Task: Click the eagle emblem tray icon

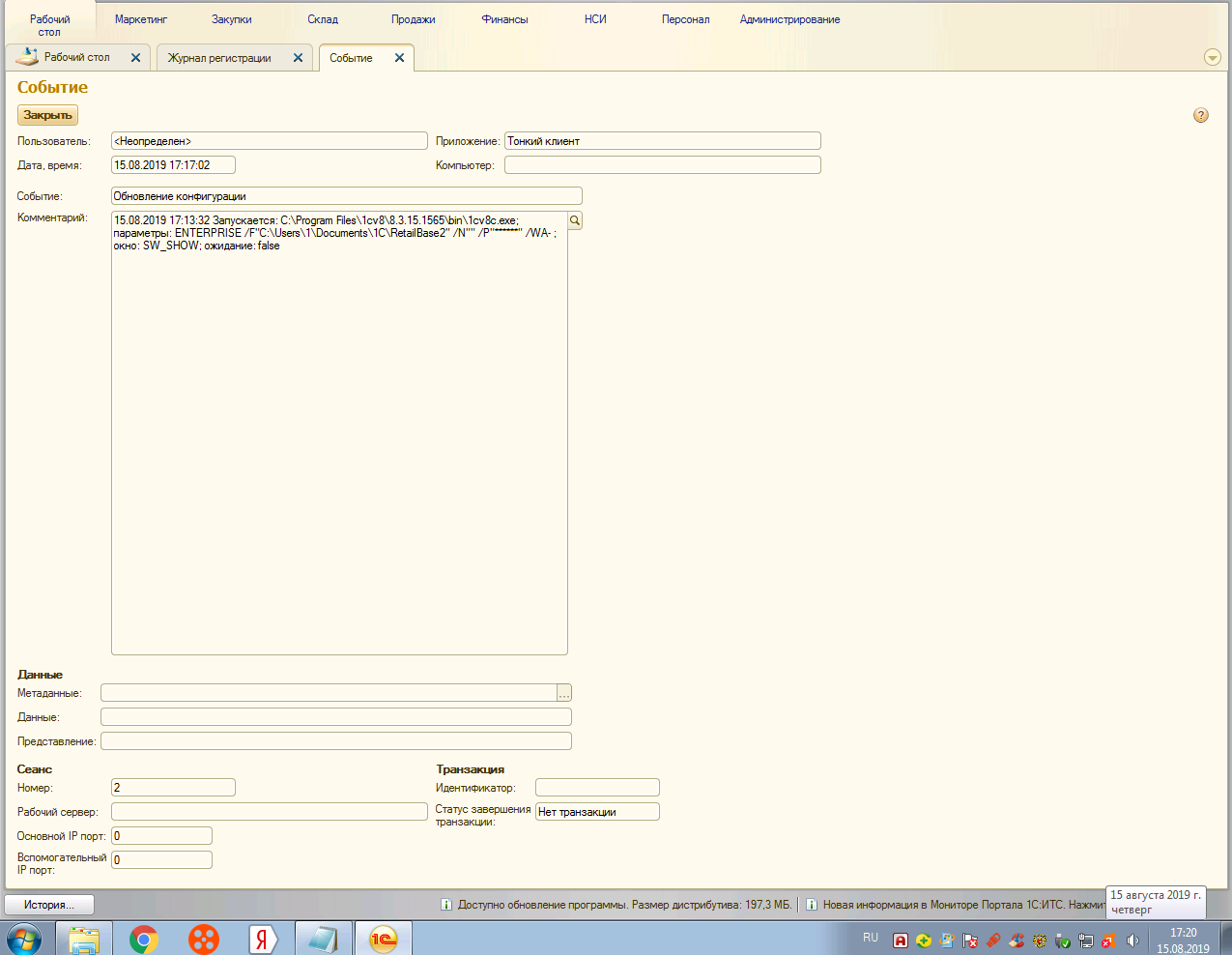Action: 1040,941
